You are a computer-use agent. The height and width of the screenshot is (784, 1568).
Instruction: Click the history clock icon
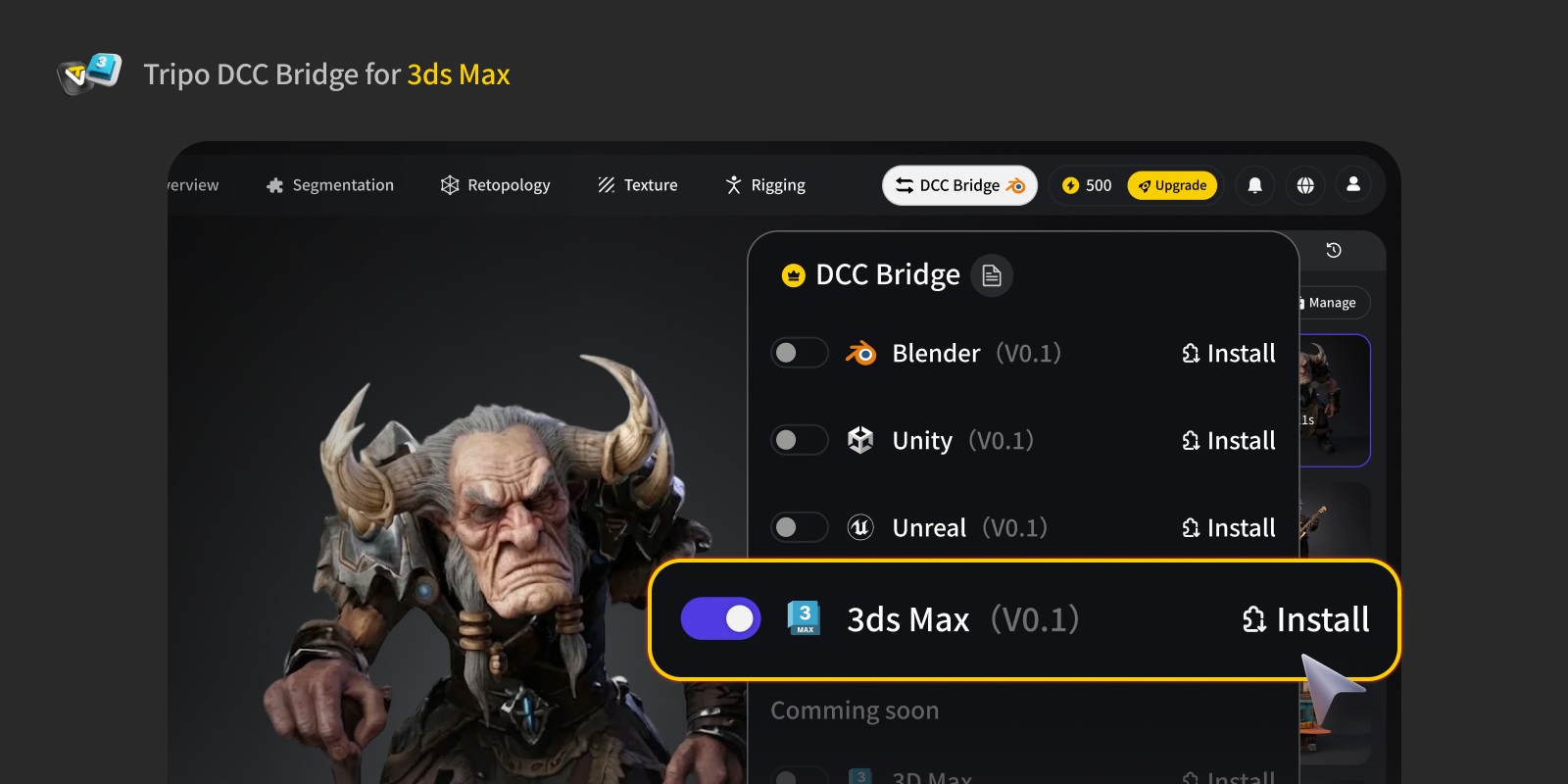point(1334,251)
